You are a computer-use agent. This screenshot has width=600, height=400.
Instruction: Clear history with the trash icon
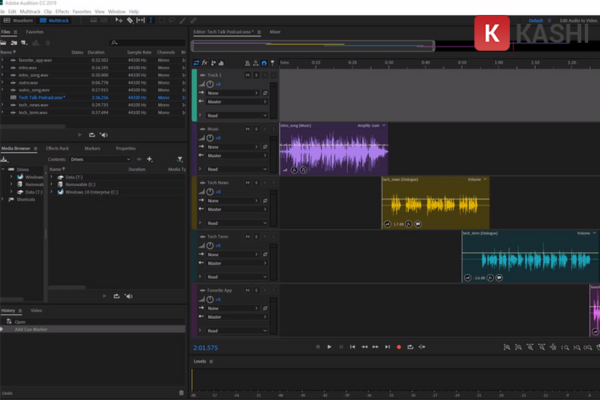(181, 393)
